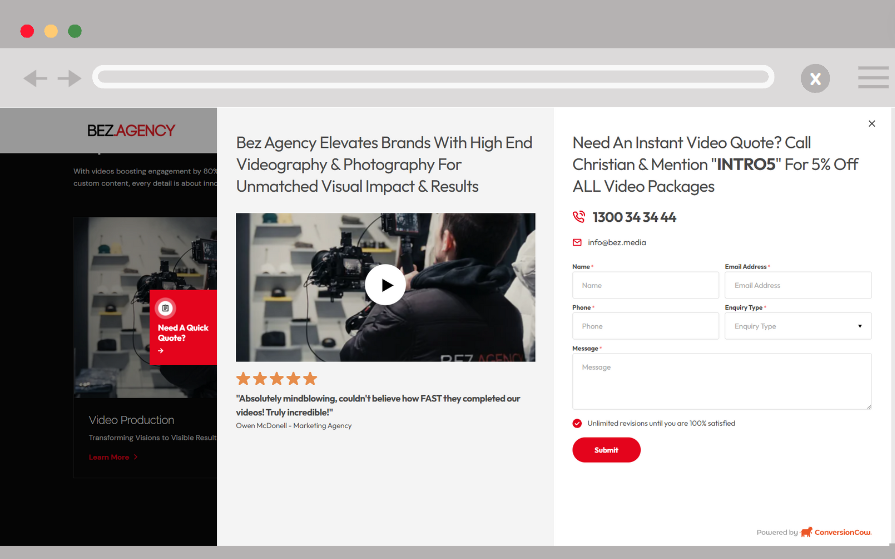Toggle the unlimited revisions red checkmark

click(x=577, y=423)
